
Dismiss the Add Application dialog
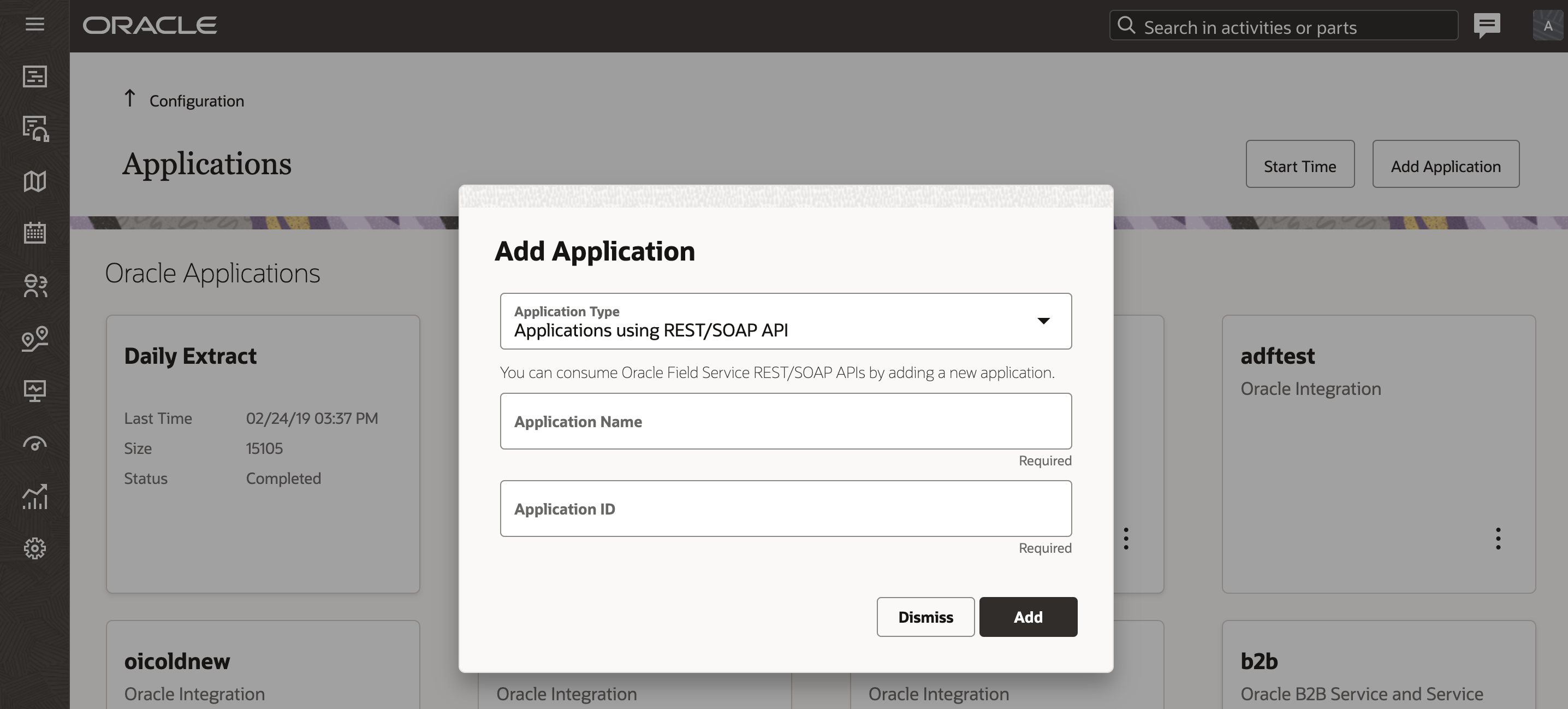pyautogui.click(x=925, y=617)
